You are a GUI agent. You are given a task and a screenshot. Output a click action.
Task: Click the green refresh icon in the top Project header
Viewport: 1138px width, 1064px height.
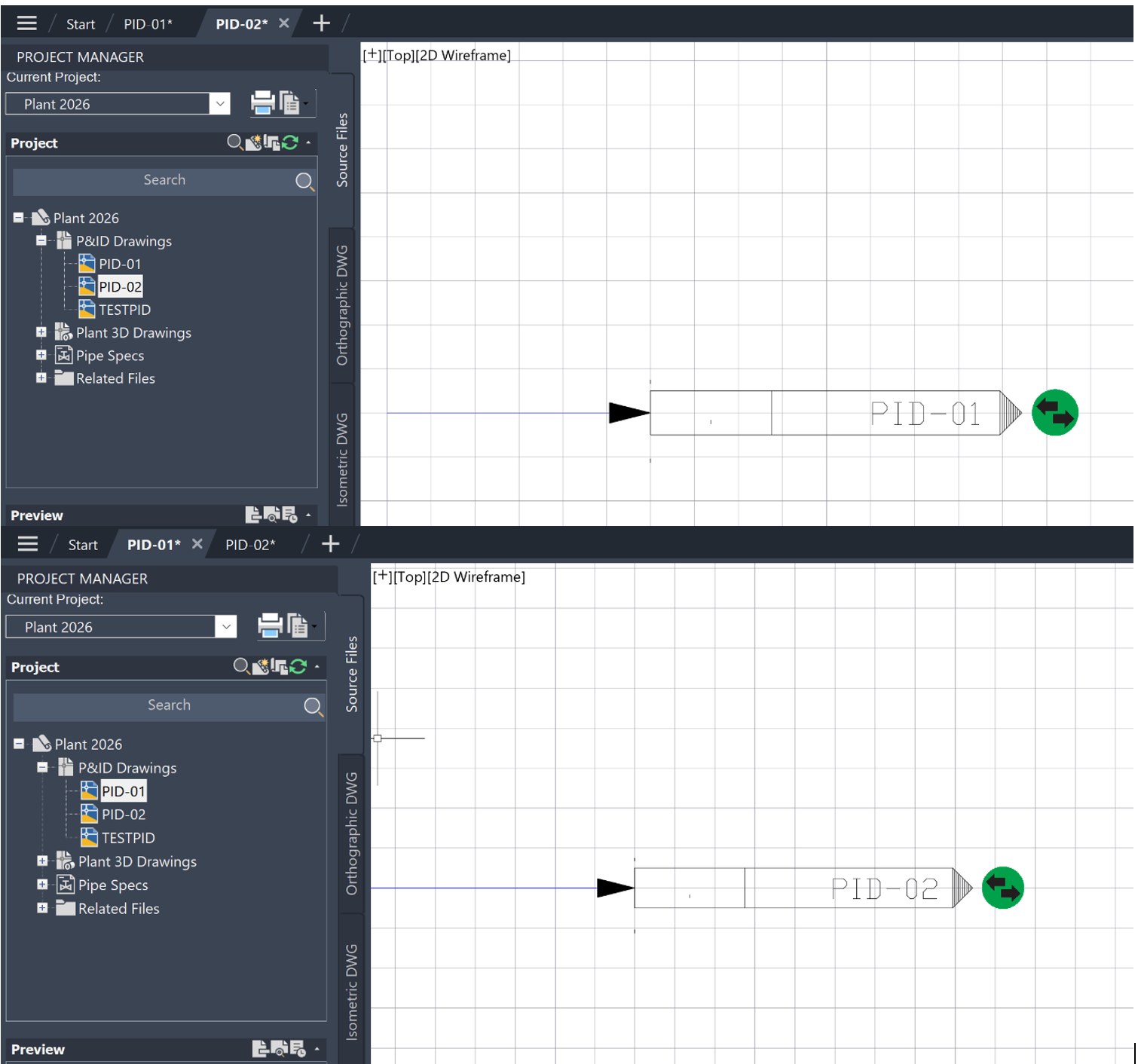click(x=290, y=142)
